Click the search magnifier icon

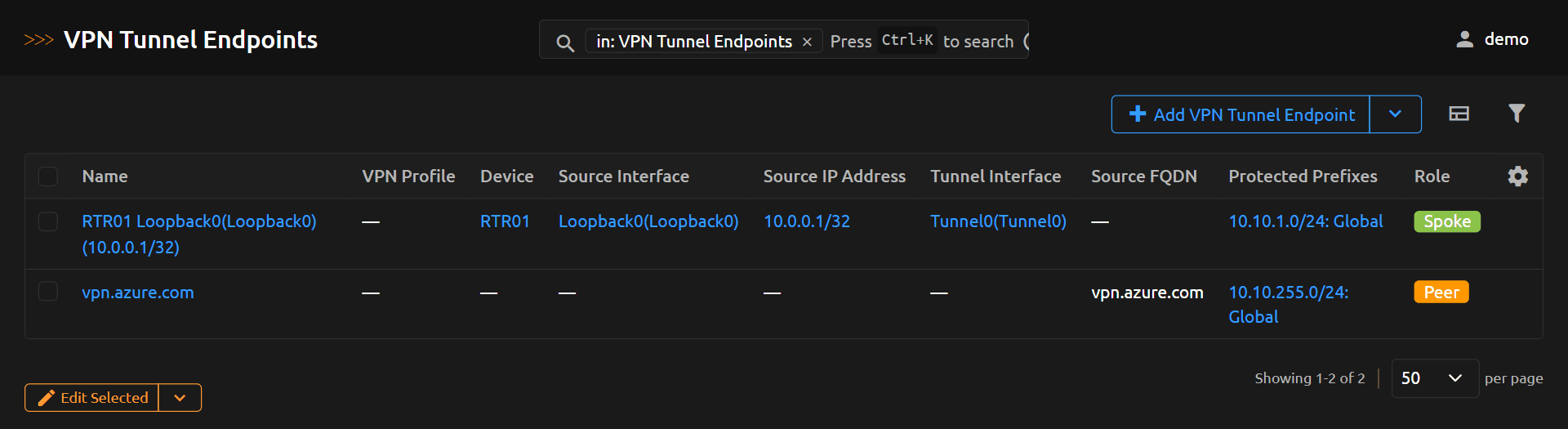(x=564, y=42)
